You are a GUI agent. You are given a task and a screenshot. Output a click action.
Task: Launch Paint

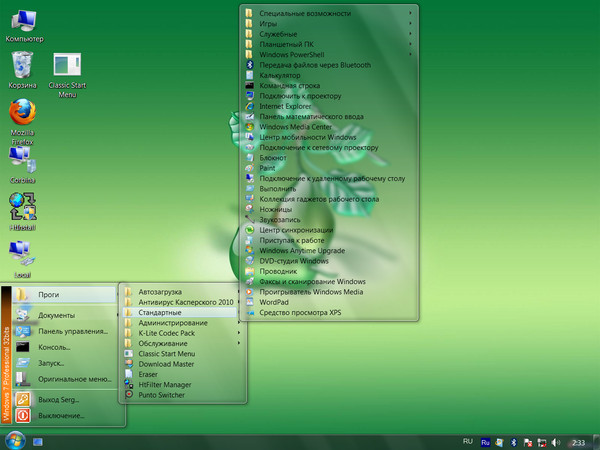coord(329,168)
